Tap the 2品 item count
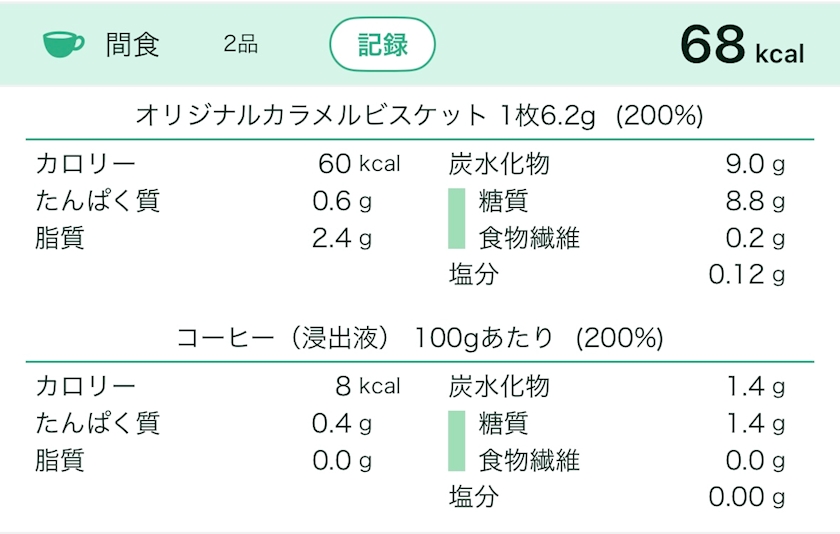Viewport: 840px width, 534px height. [x=241, y=45]
